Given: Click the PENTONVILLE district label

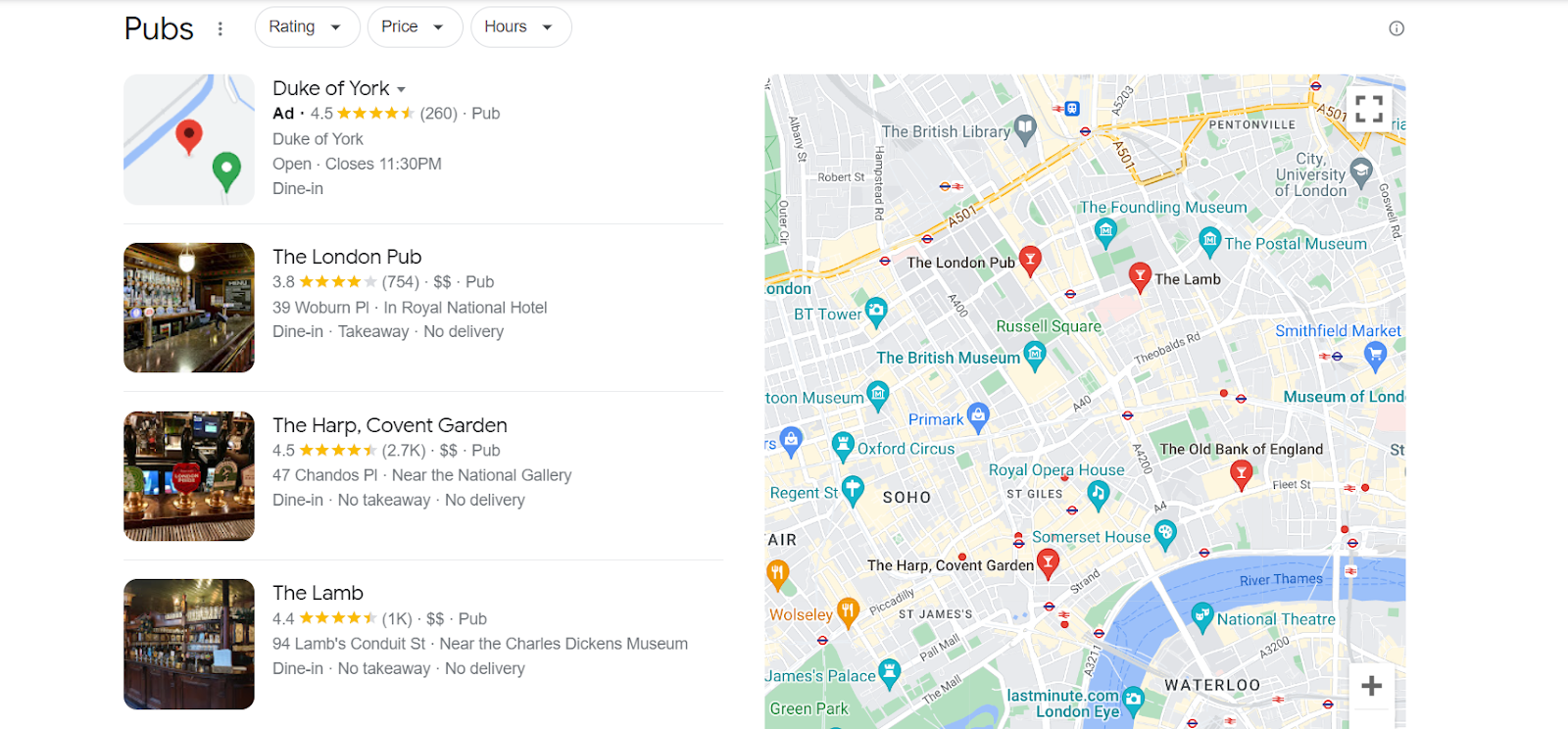Looking at the screenshot, I should click(1251, 125).
